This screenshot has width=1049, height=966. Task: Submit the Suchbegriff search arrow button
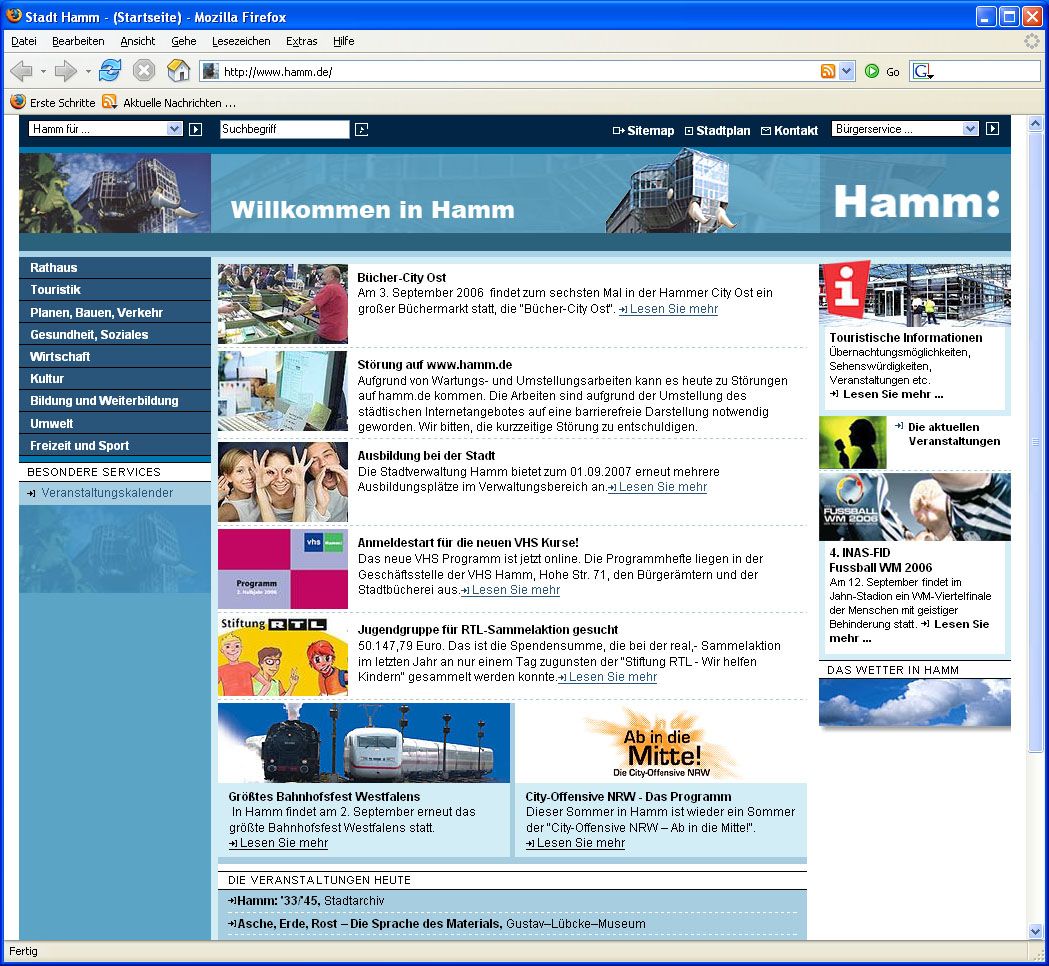point(362,129)
